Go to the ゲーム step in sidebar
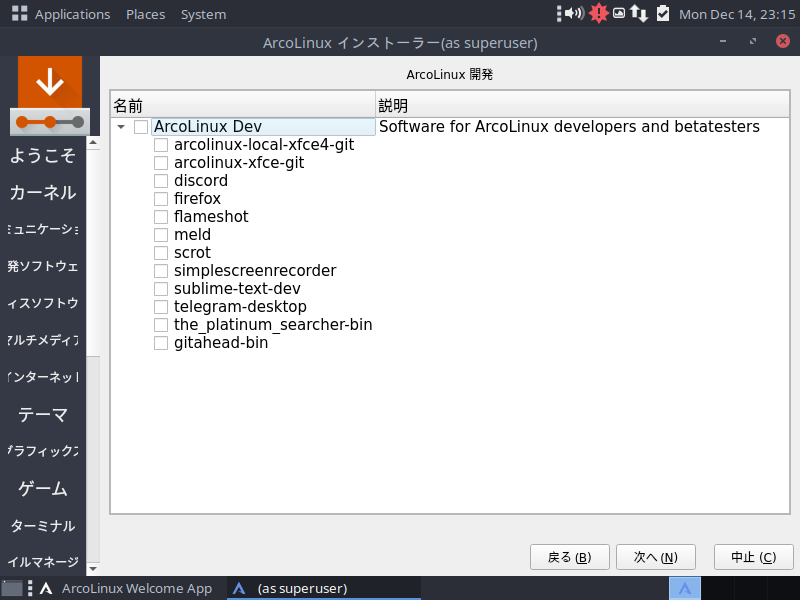 43,488
